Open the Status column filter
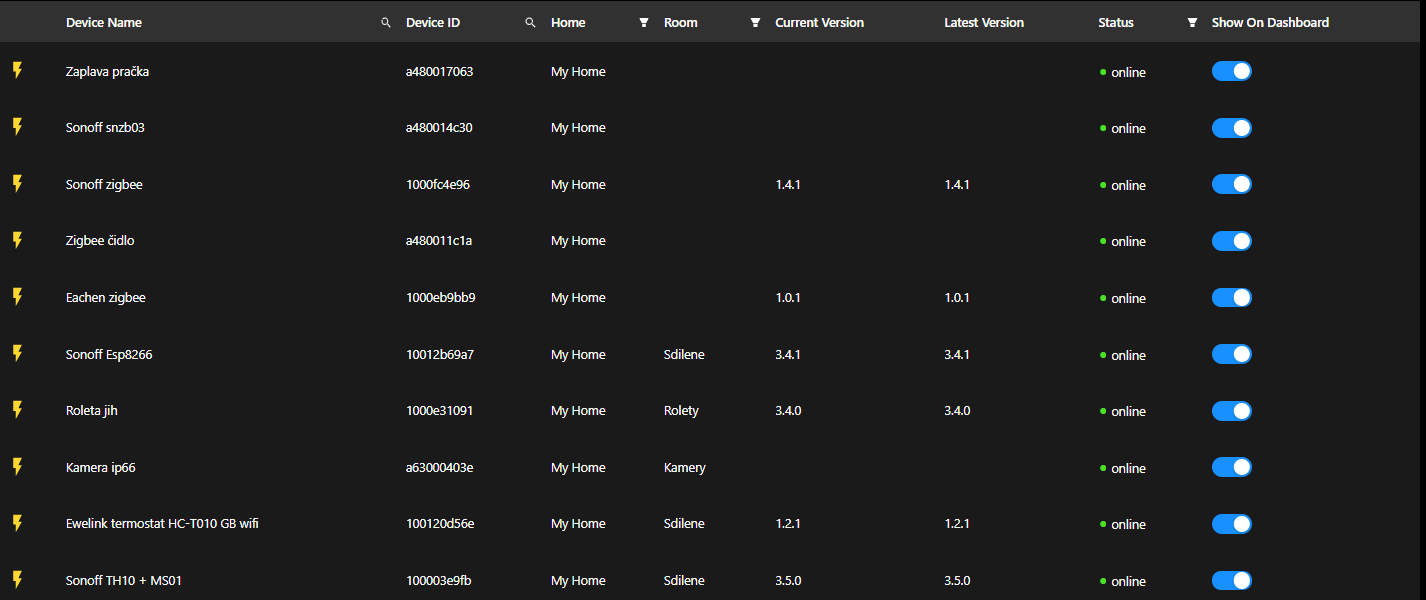This screenshot has width=1426, height=600. pos(1192,22)
